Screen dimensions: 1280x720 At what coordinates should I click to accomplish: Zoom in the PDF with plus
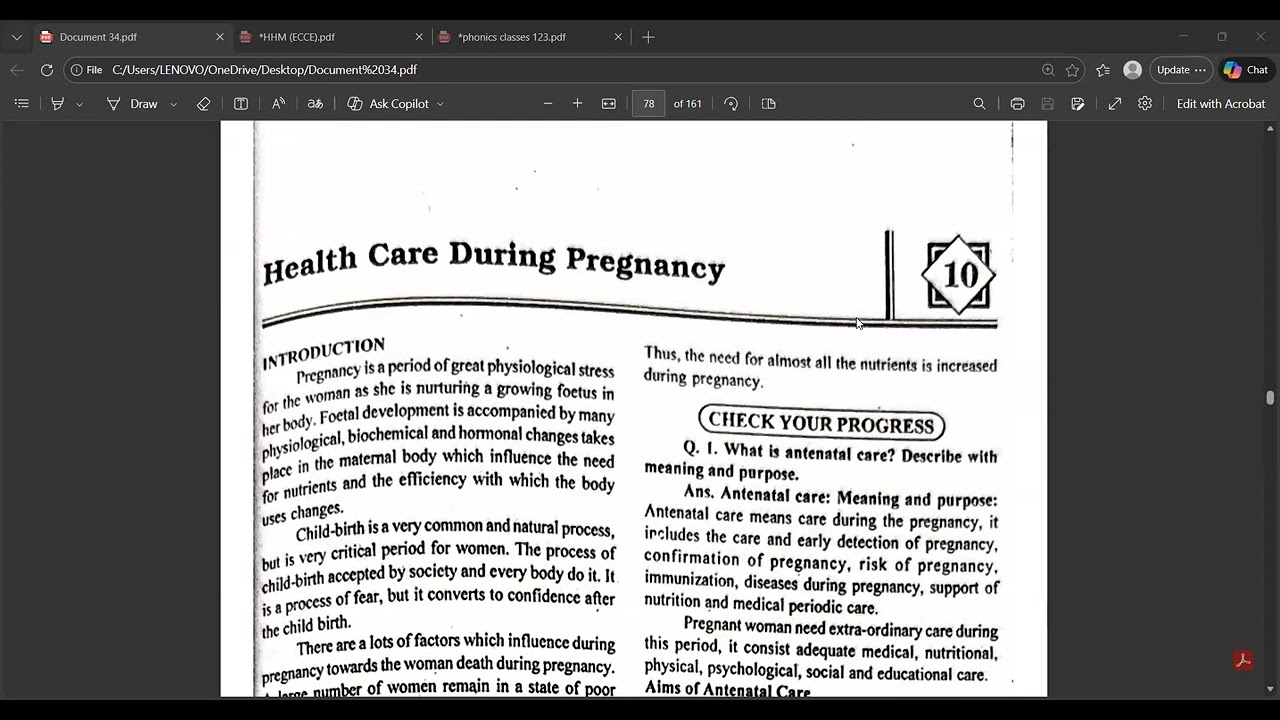coord(577,104)
